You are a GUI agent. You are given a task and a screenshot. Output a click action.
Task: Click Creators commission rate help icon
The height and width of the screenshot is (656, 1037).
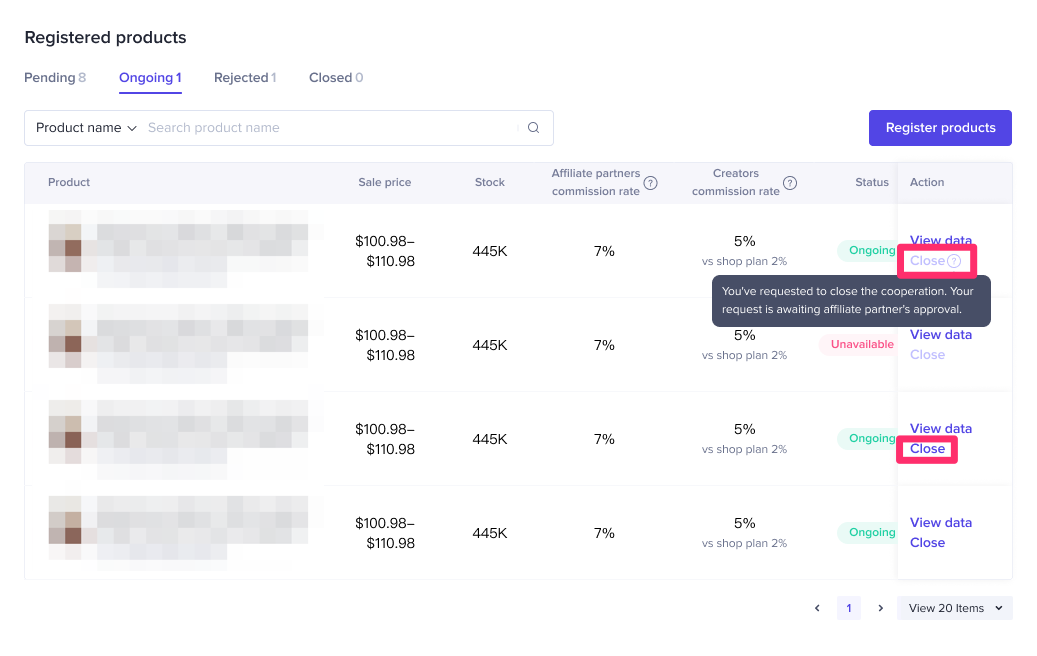[x=790, y=183]
